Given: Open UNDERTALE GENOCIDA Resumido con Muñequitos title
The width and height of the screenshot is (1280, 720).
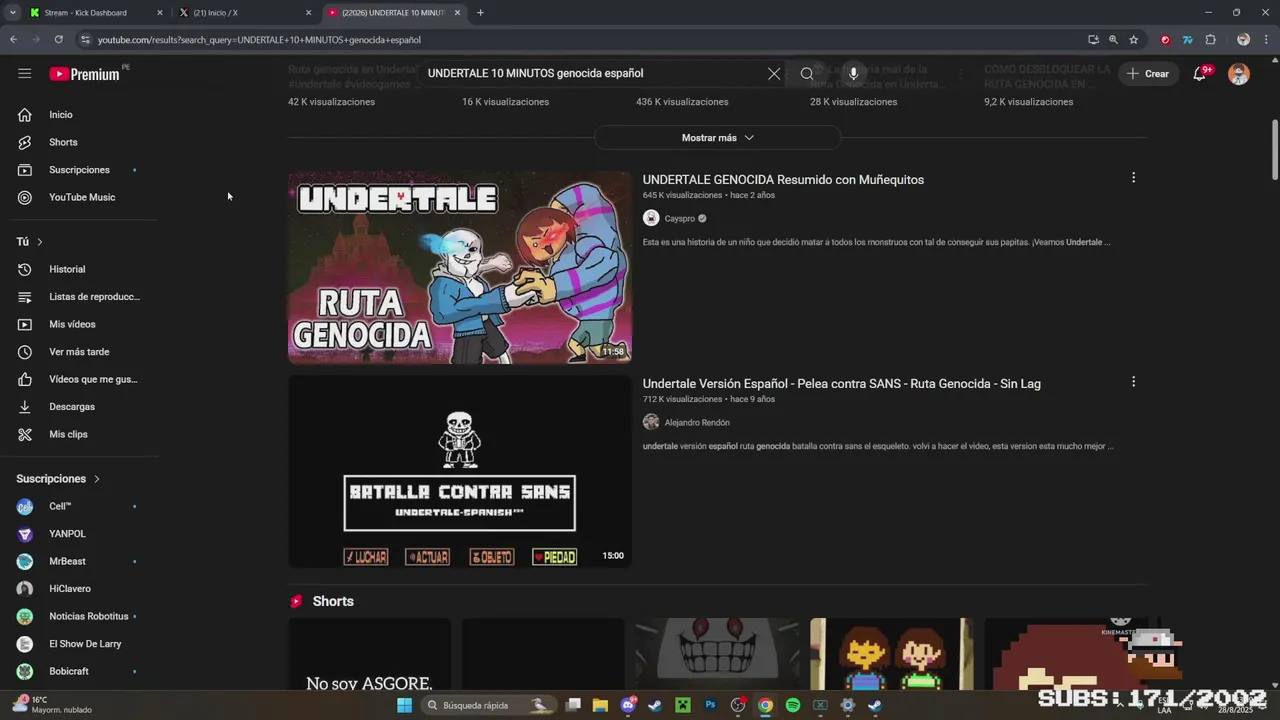Looking at the screenshot, I should click(x=783, y=180).
